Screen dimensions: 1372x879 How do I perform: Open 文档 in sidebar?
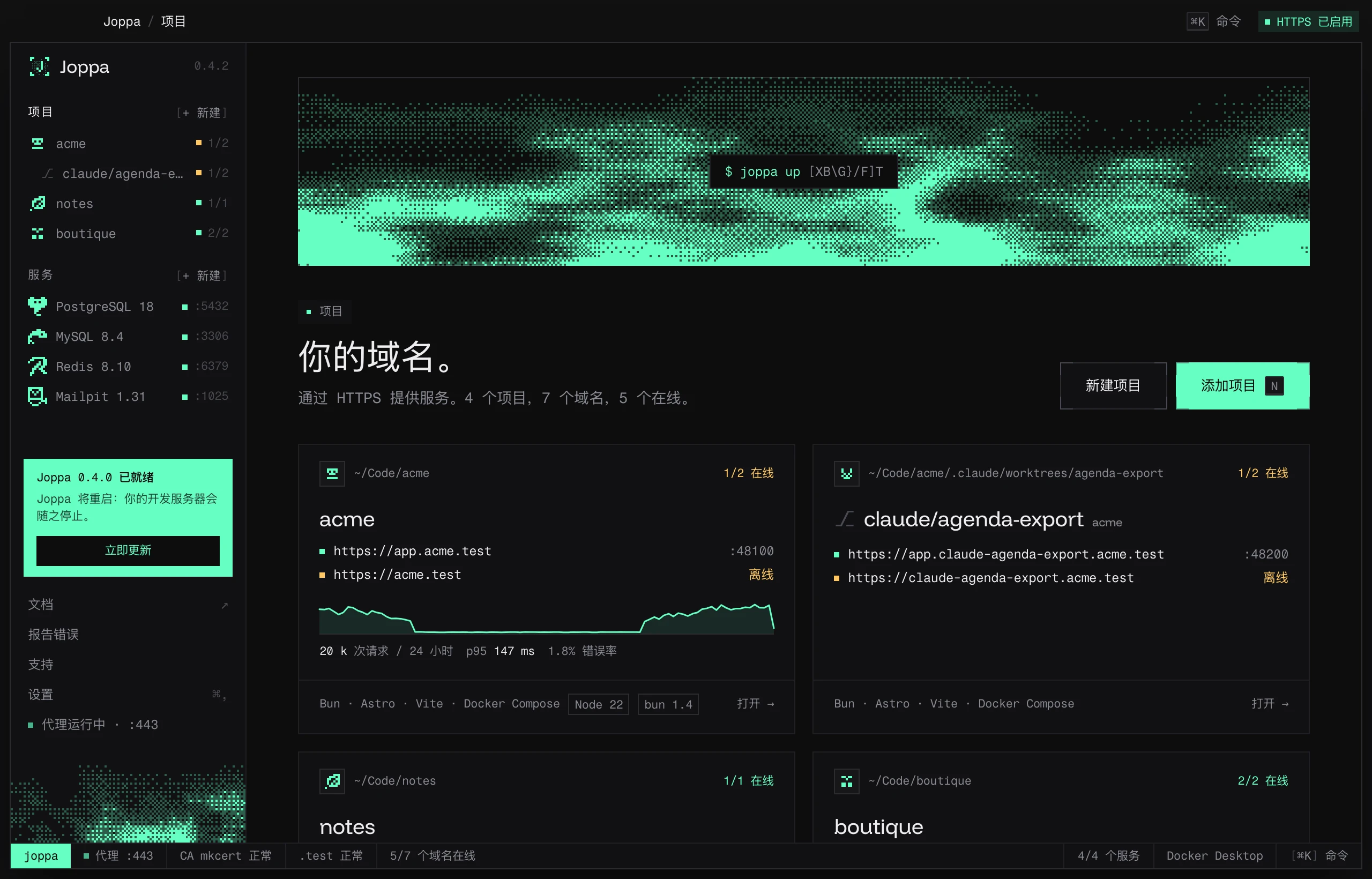(x=128, y=605)
